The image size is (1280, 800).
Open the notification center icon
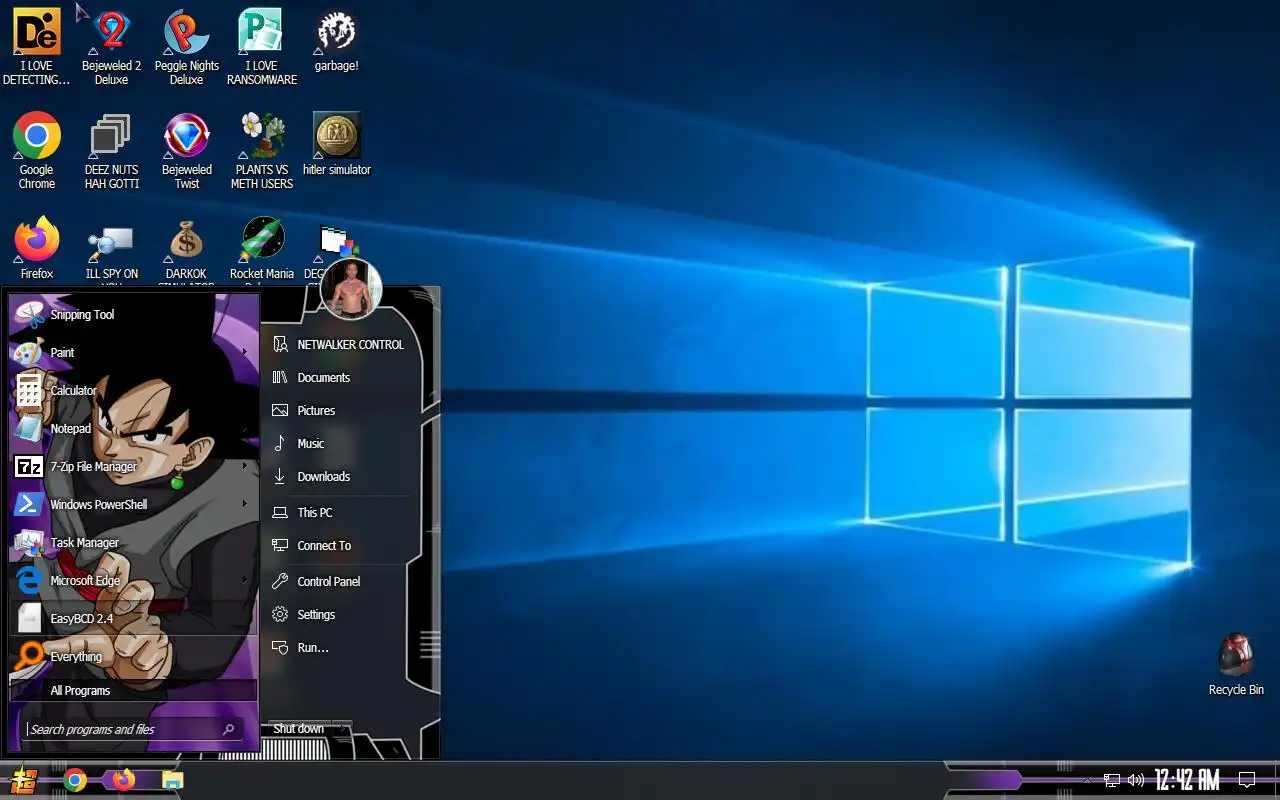click(x=1247, y=780)
